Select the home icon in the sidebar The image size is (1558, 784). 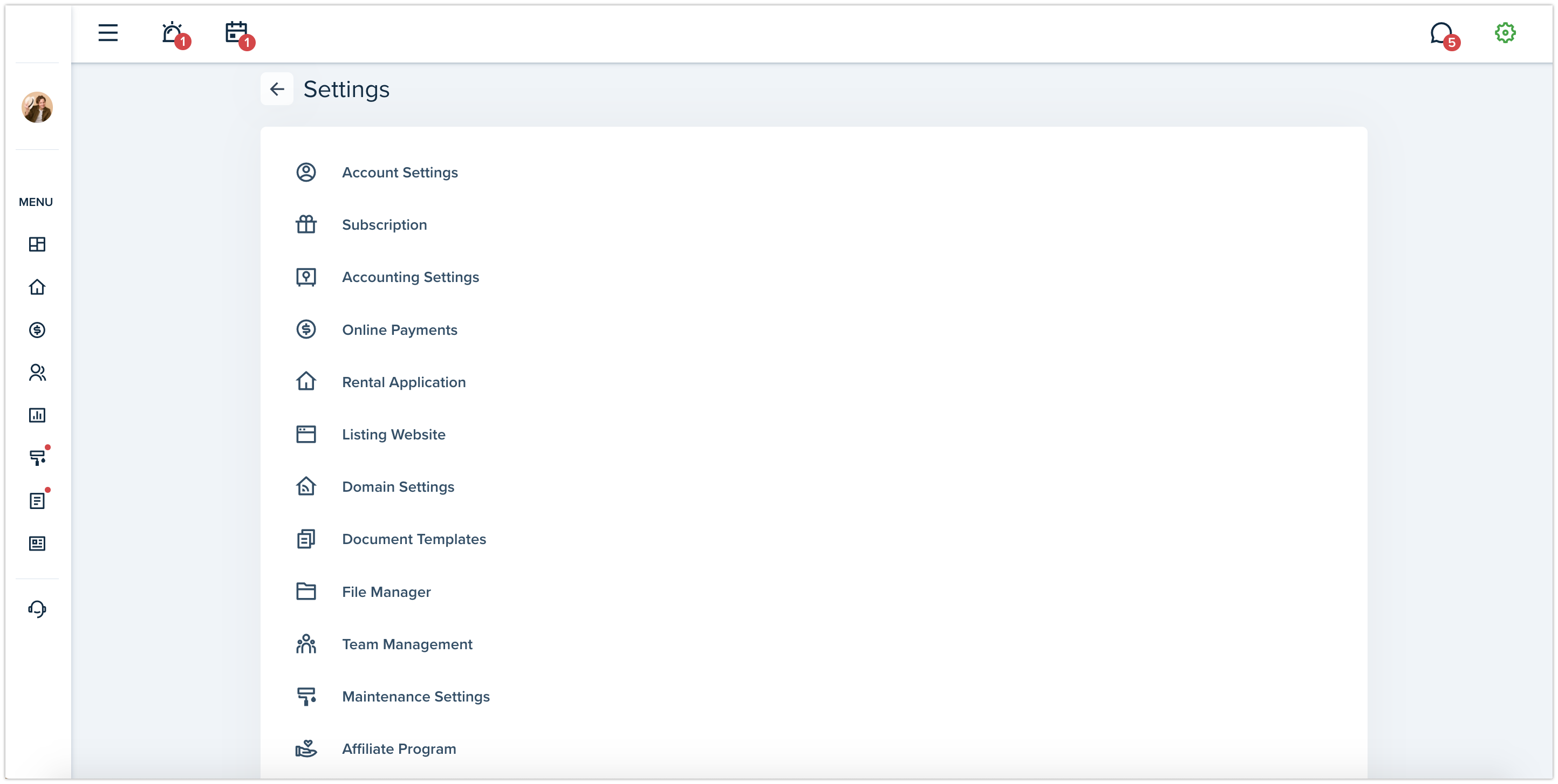38,287
